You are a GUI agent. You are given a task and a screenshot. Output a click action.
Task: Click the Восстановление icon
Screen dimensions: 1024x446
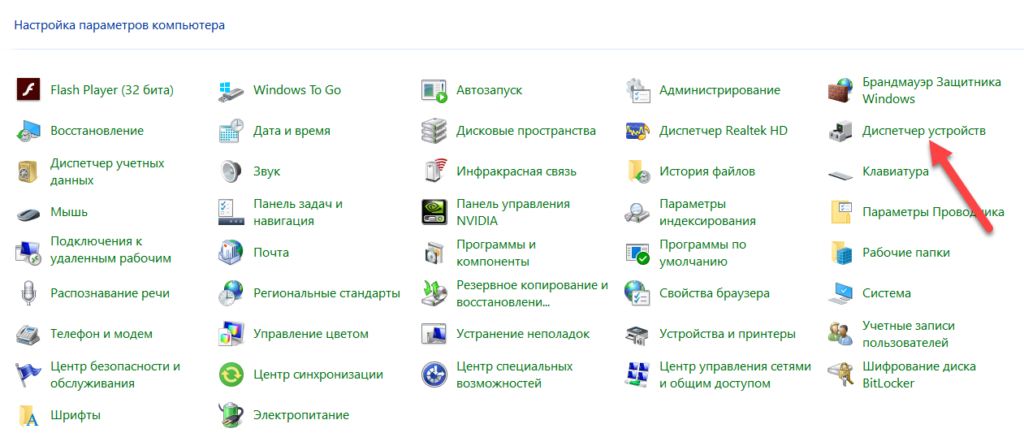[x=26, y=131]
